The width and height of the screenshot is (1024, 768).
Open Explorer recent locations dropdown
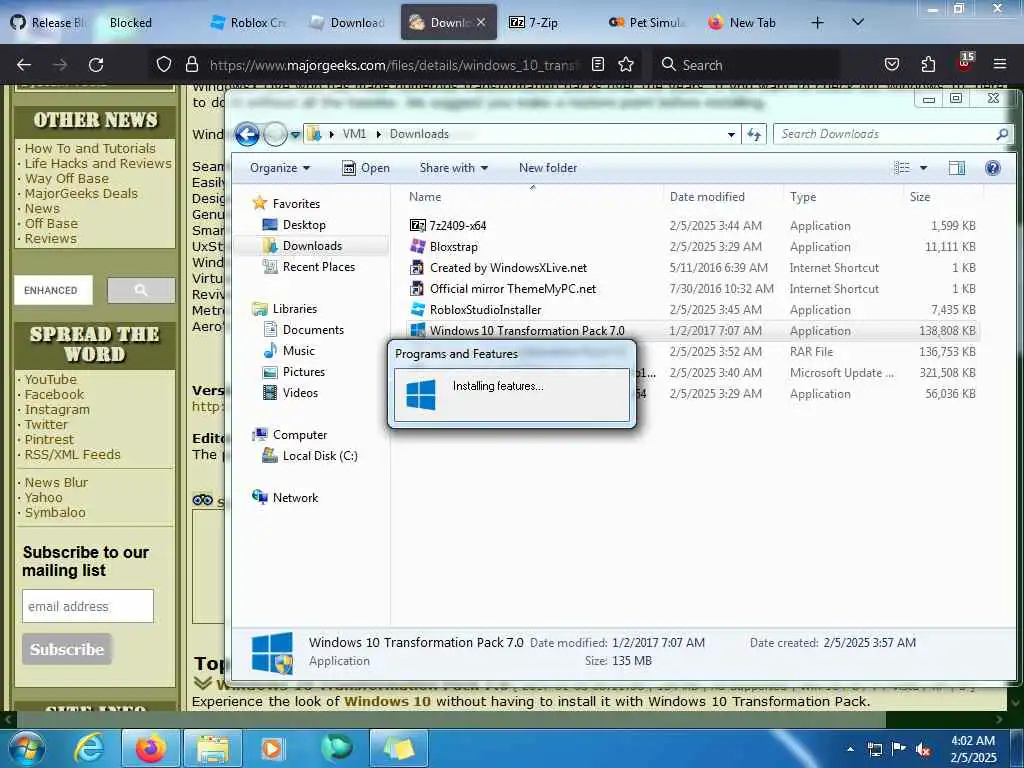(x=295, y=135)
